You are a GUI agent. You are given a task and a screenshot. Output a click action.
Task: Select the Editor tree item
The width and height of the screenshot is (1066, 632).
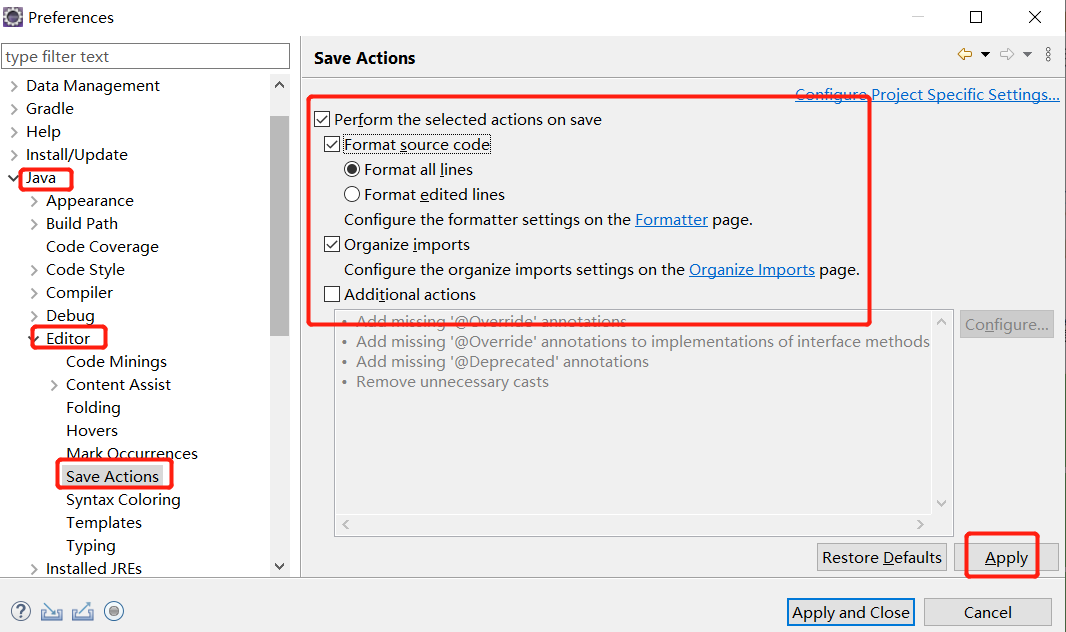click(68, 338)
